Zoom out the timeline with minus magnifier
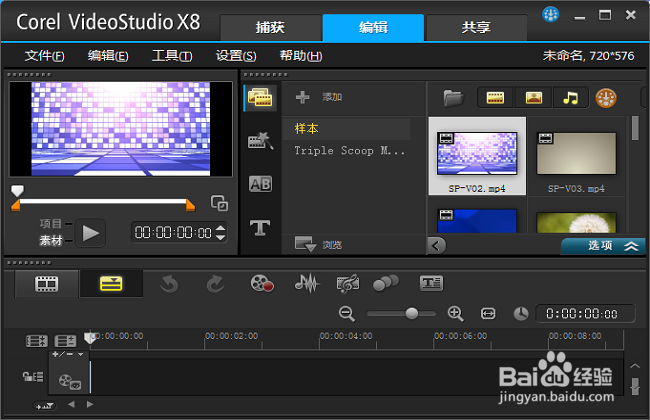 tap(347, 314)
